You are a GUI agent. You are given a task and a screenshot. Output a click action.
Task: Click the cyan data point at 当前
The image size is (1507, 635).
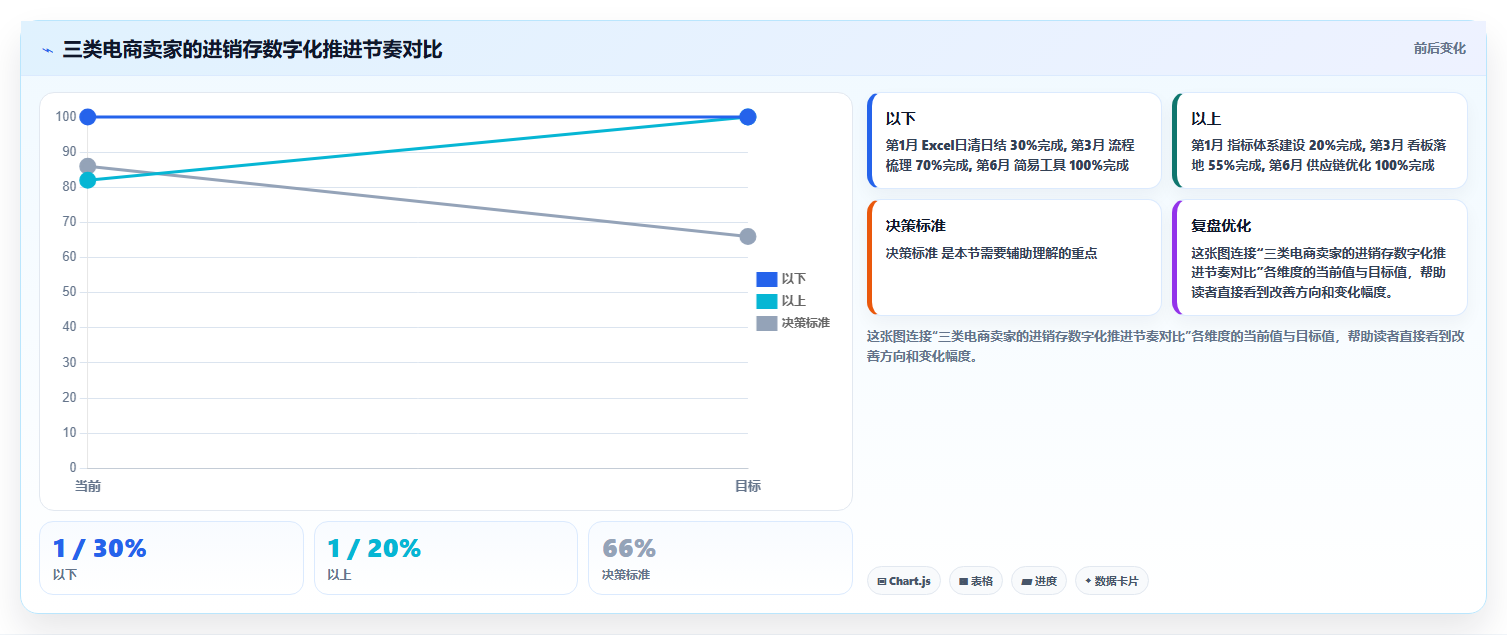[x=88, y=180]
